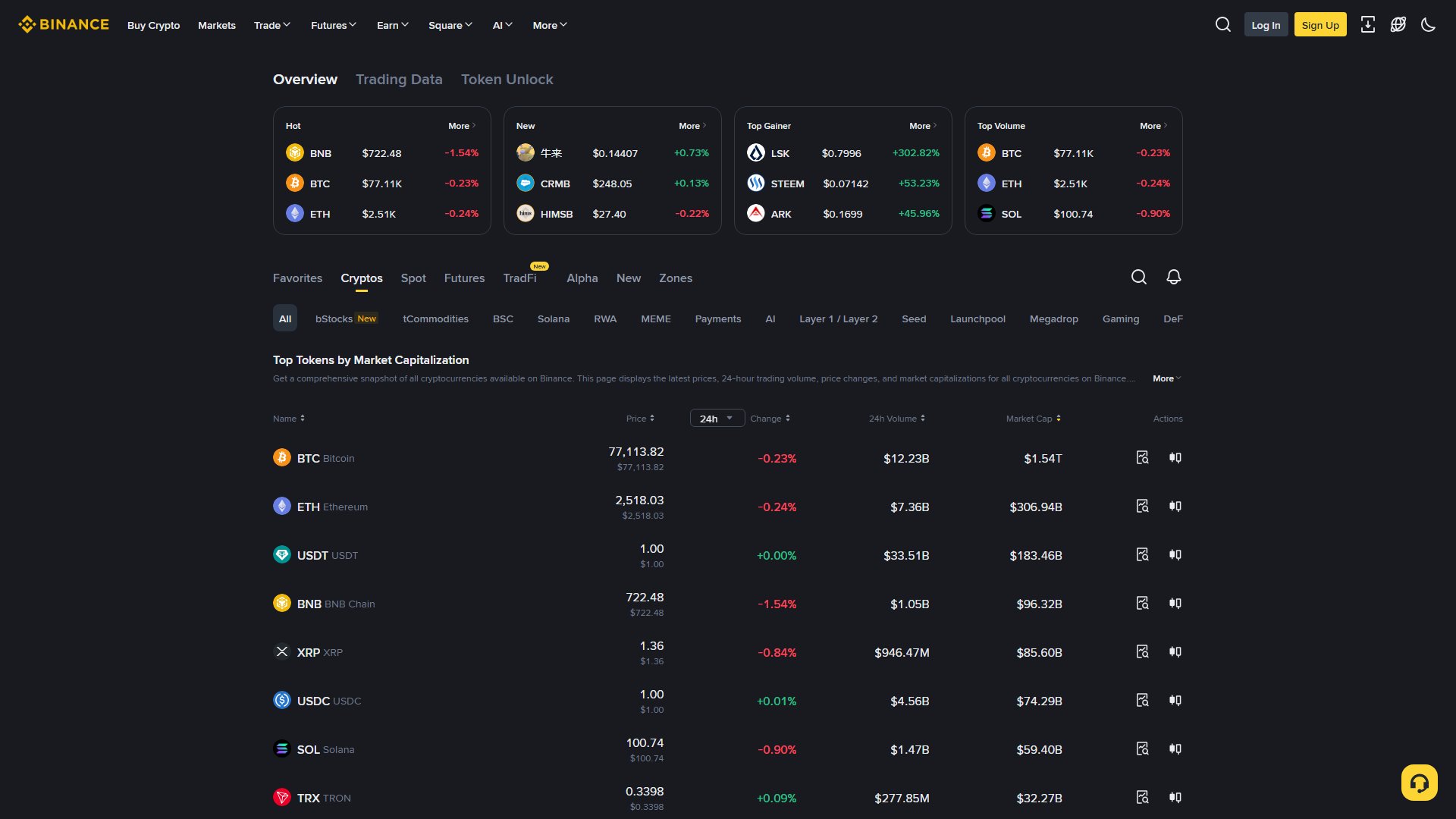This screenshot has width=1456, height=819.
Task: Select the MEME category filter
Action: (656, 318)
